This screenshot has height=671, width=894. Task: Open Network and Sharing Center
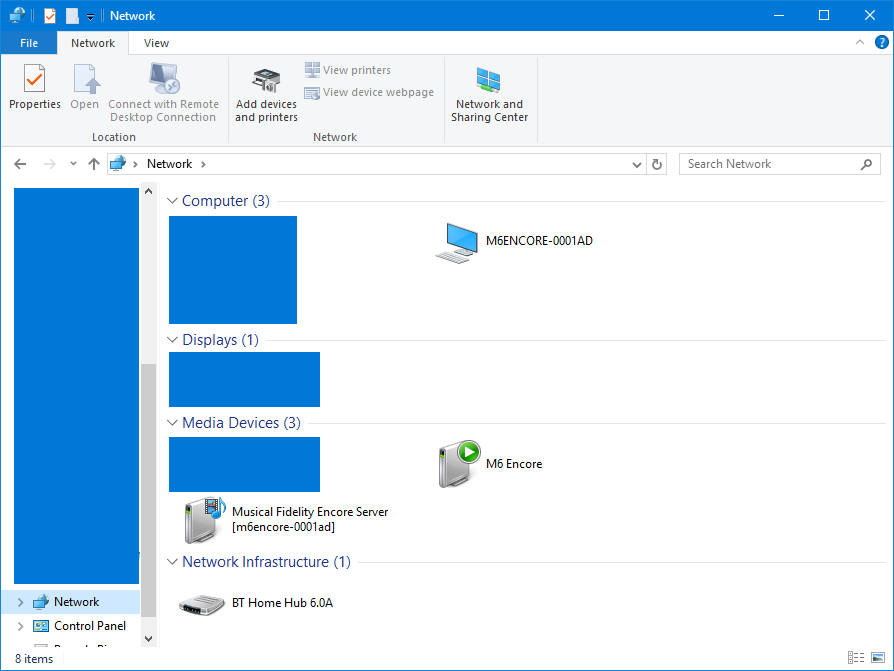[x=489, y=95]
